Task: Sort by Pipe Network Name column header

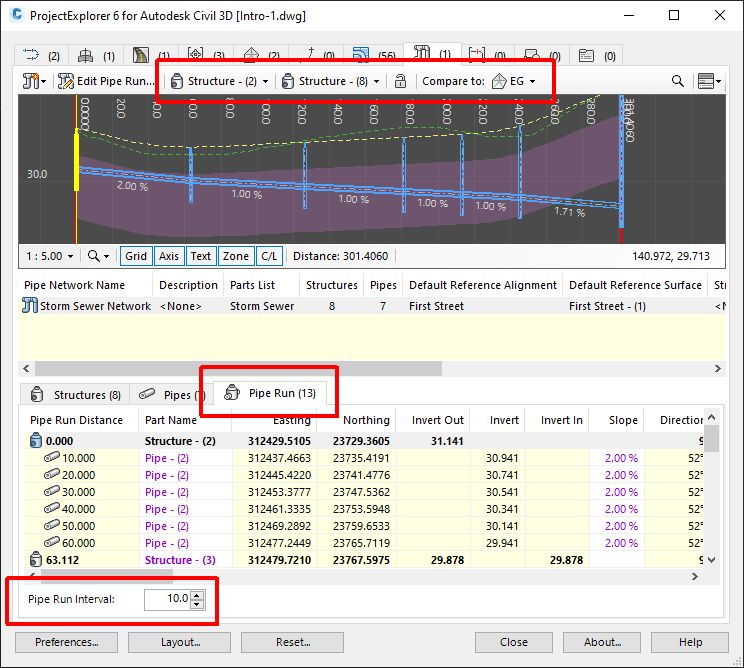Action: pos(74,285)
